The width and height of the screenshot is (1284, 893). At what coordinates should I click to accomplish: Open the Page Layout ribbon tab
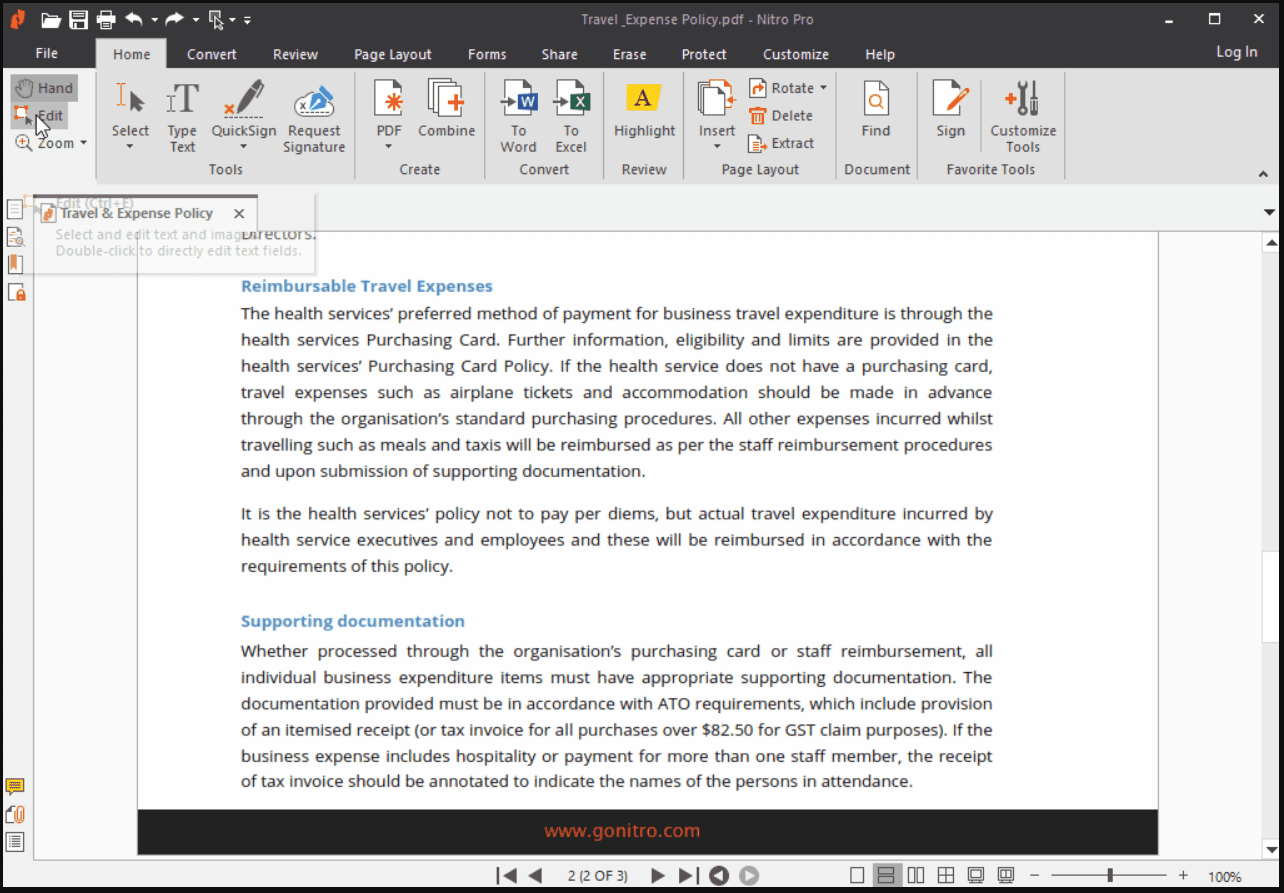[393, 54]
